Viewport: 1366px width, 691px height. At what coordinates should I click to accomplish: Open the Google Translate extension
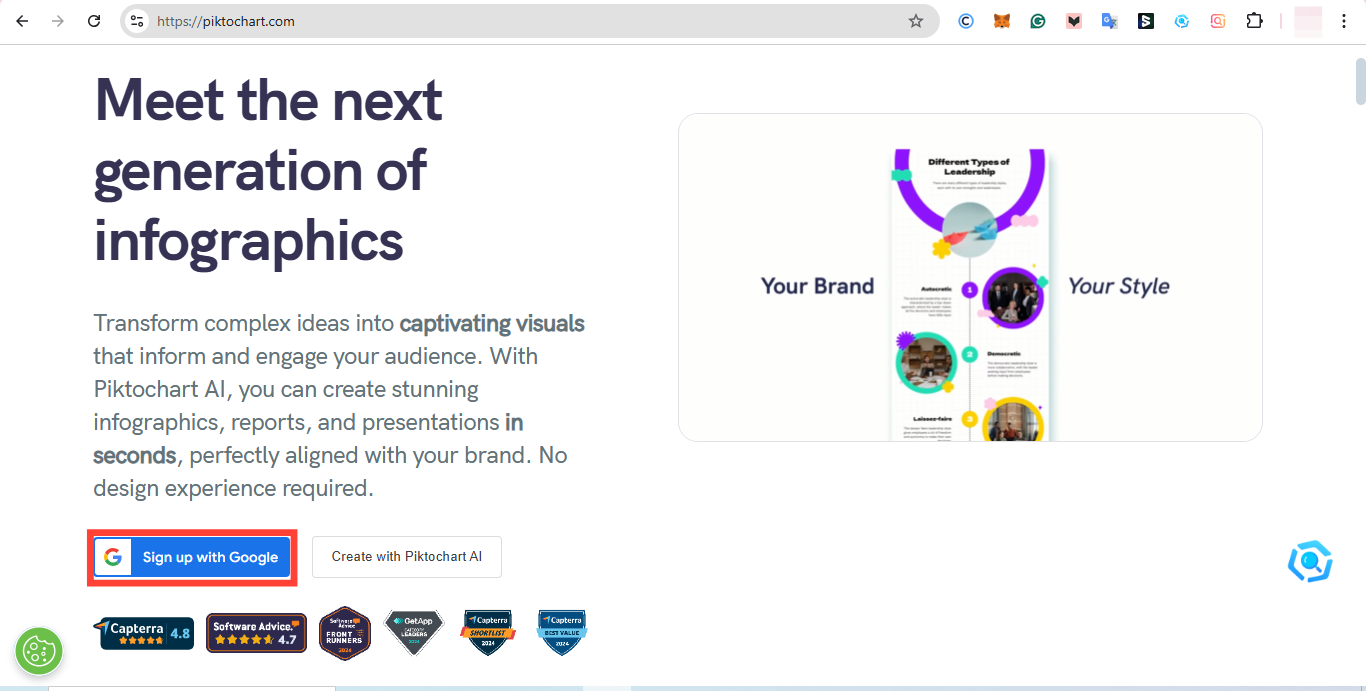pyautogui.click(x=1110, y=21)
